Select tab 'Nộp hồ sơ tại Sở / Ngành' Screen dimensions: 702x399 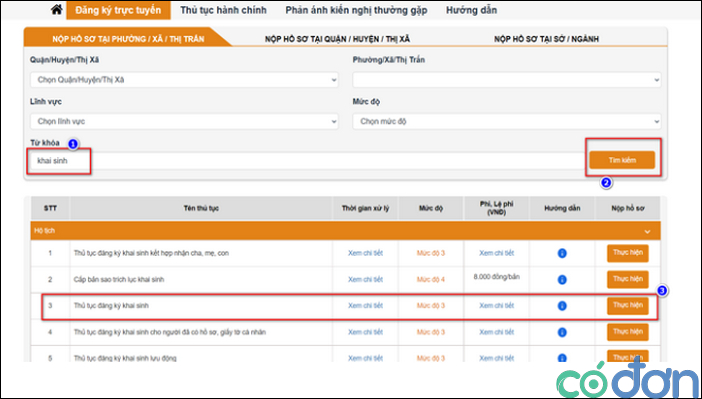546,39
